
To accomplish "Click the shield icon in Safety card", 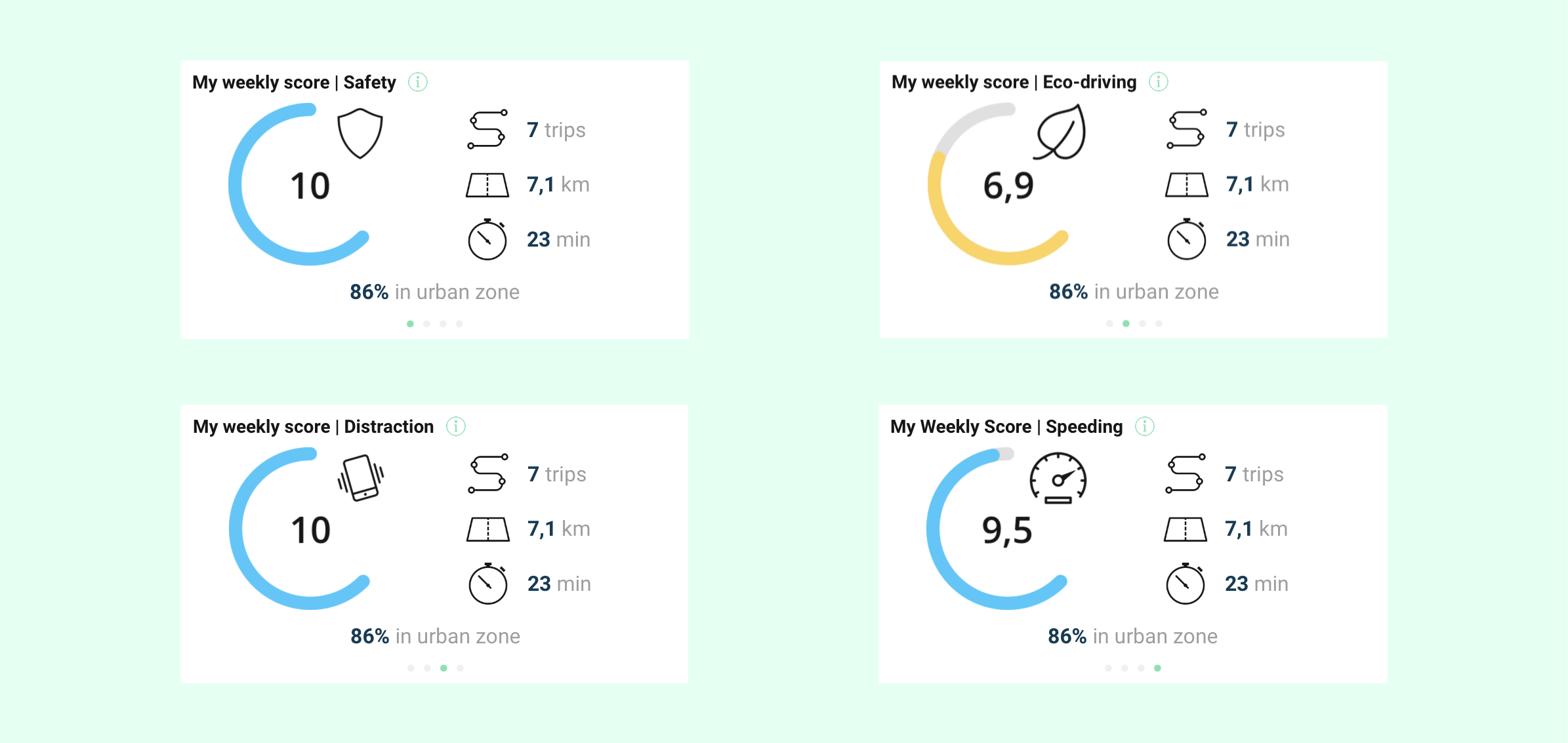I will coord(360,134).
